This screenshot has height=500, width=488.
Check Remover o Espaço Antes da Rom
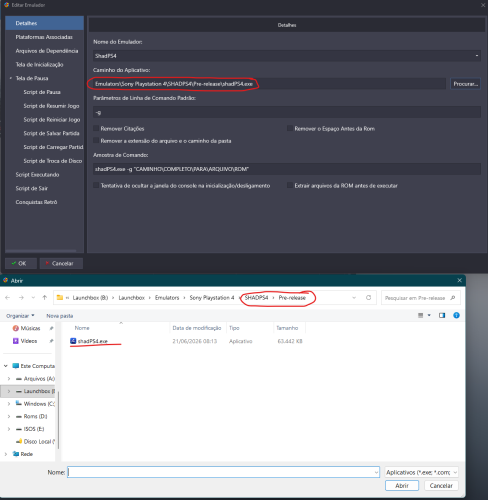[290, 128]
